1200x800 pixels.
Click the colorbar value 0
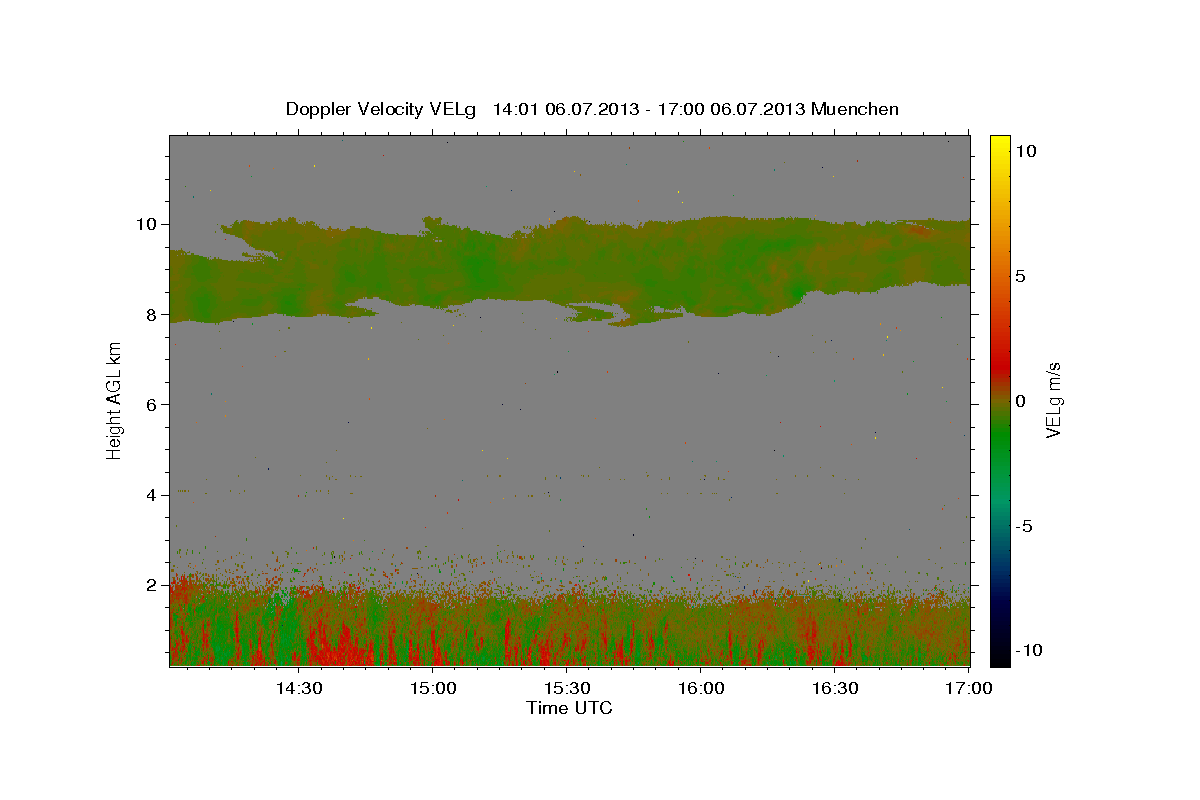[1020, 401]
